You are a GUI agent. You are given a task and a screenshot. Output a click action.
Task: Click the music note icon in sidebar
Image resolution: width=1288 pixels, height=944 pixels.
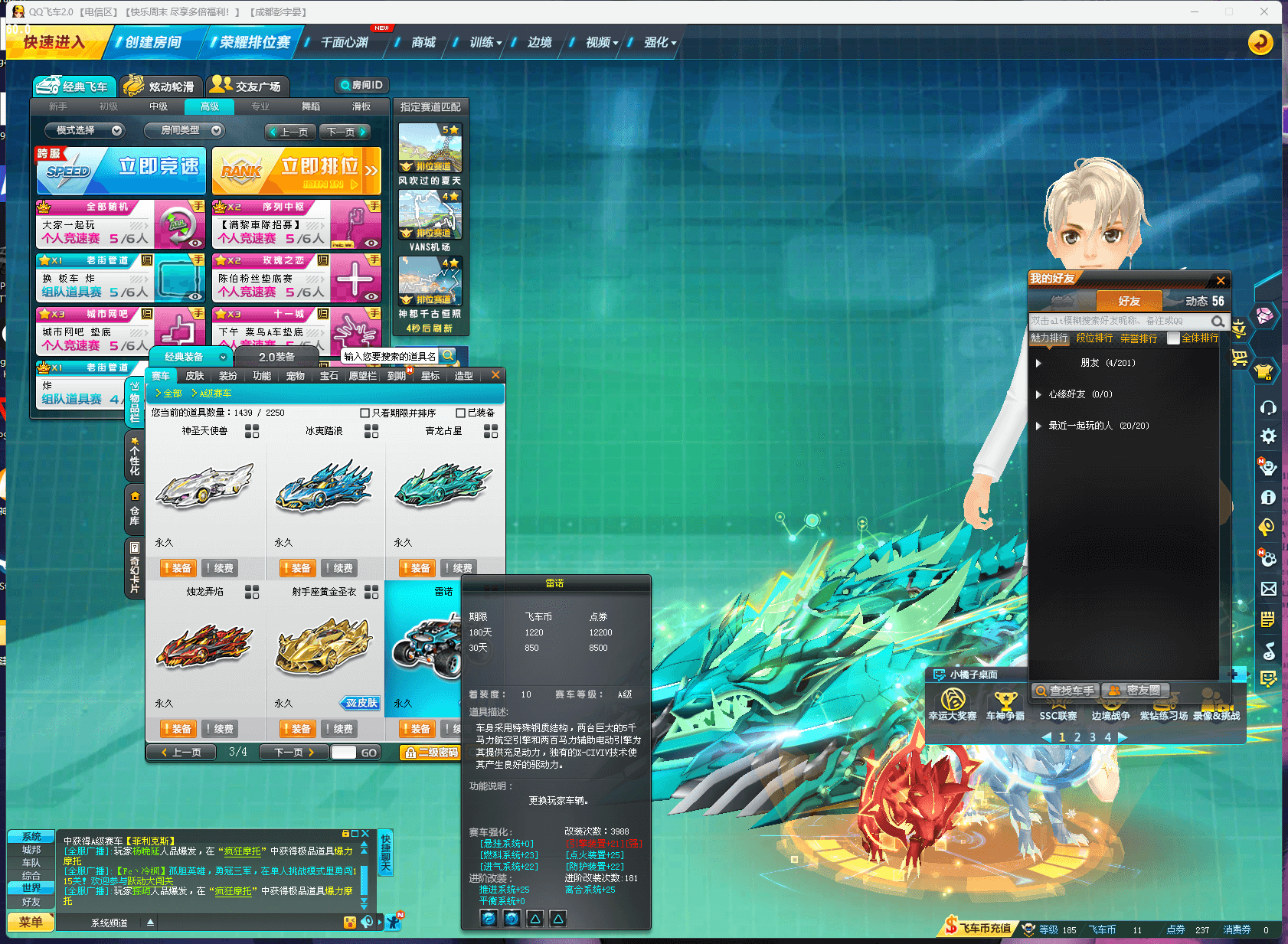(x=1268, y=651)
